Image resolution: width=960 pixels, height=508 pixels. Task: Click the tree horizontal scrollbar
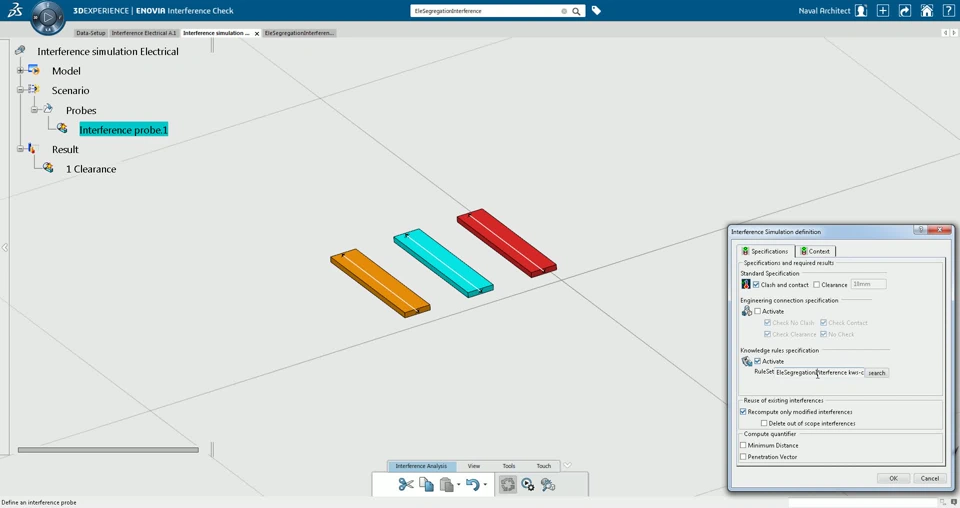pyautogui.click(x=108, y=450)
